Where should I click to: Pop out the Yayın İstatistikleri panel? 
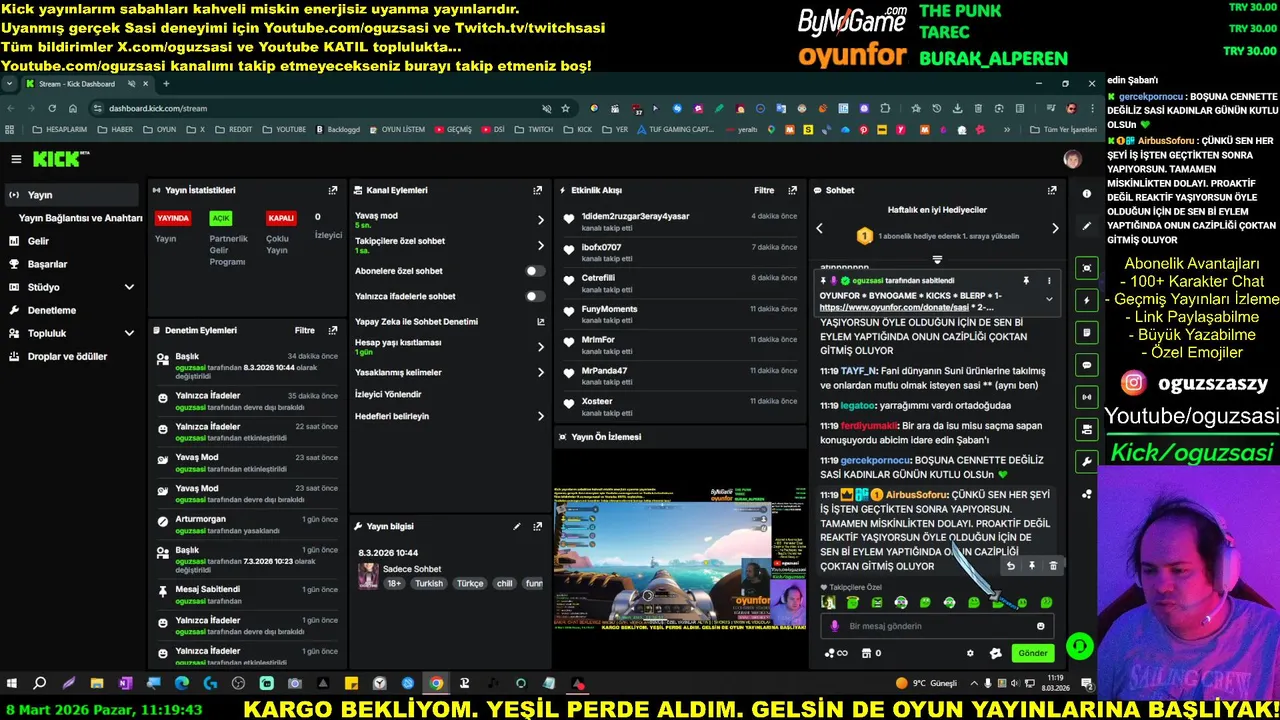[333, 190]
